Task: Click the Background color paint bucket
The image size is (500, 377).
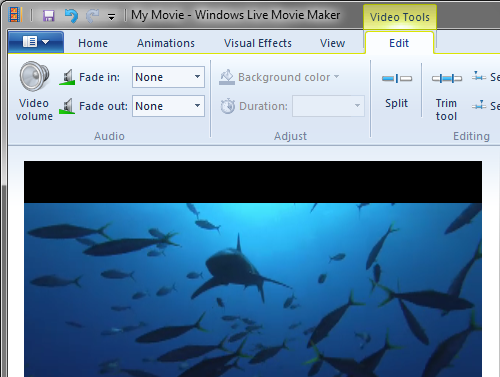Action: (x=227, y=77)
